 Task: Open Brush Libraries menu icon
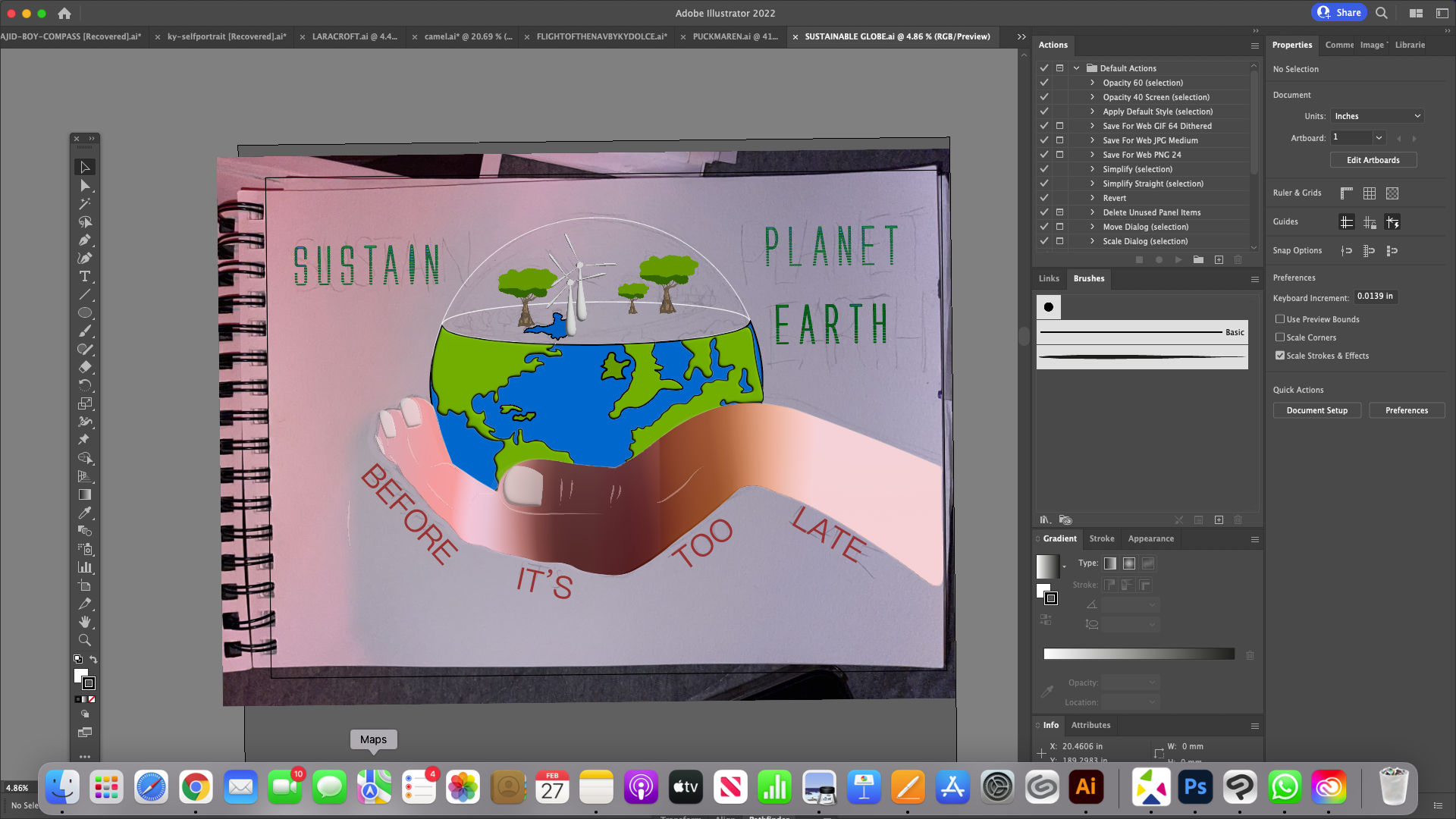pyautogui.click(x=1046, y=520)
